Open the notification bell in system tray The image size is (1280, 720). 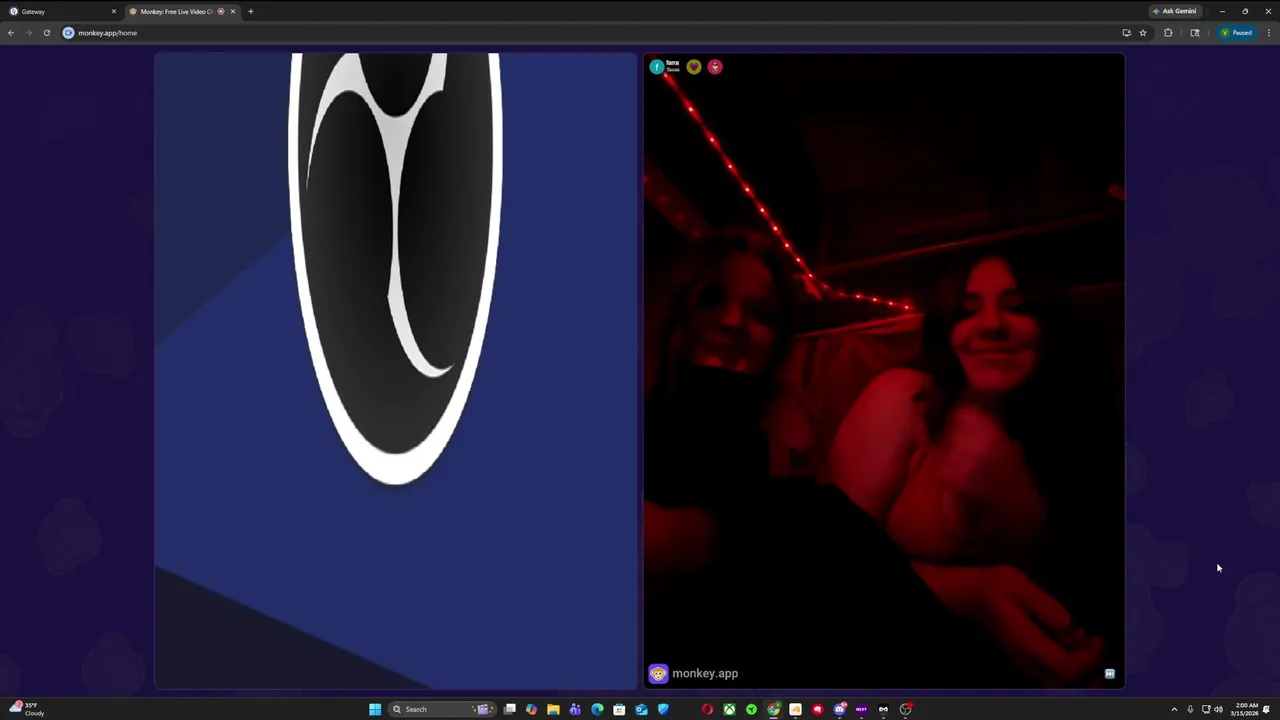click(x=1266, y=709)
